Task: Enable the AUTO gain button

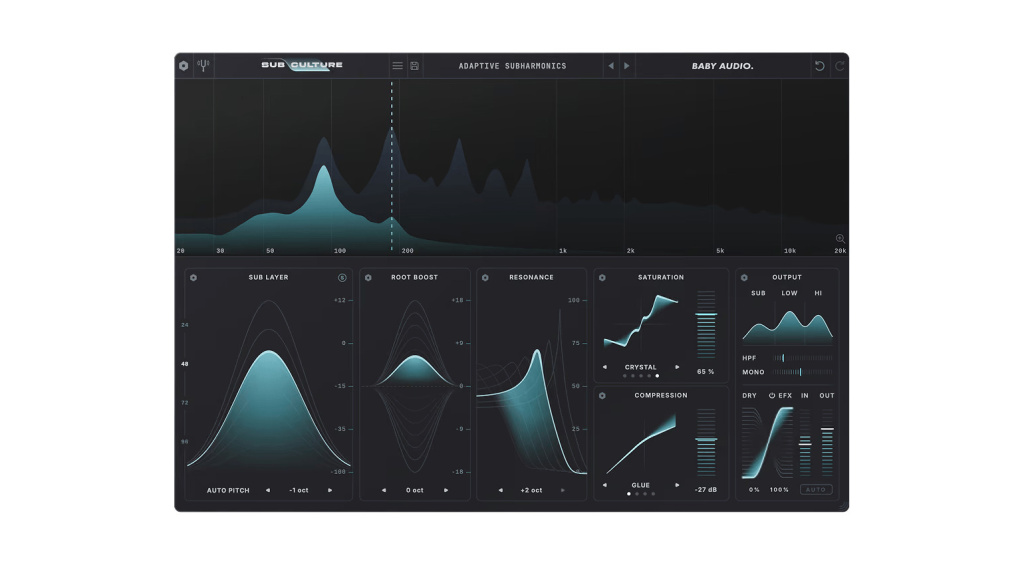Action: click(816, 490)
